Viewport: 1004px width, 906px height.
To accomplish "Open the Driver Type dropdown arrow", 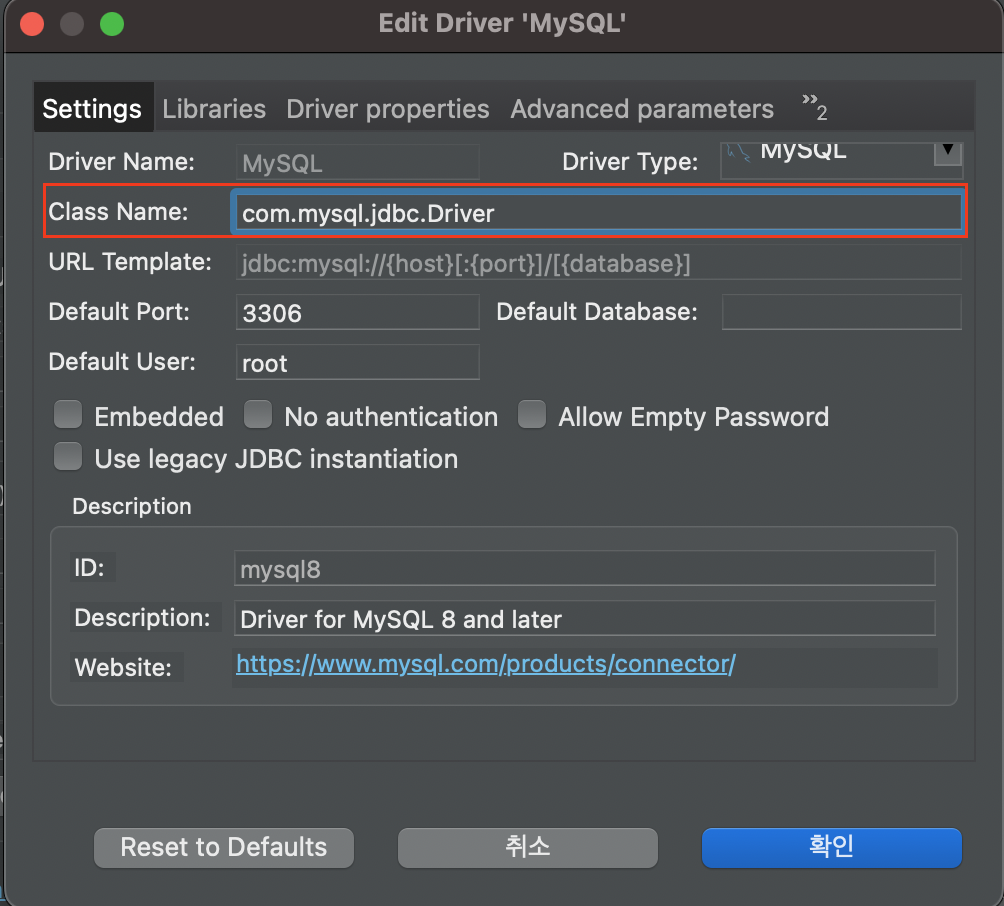I will pos(948,152).
